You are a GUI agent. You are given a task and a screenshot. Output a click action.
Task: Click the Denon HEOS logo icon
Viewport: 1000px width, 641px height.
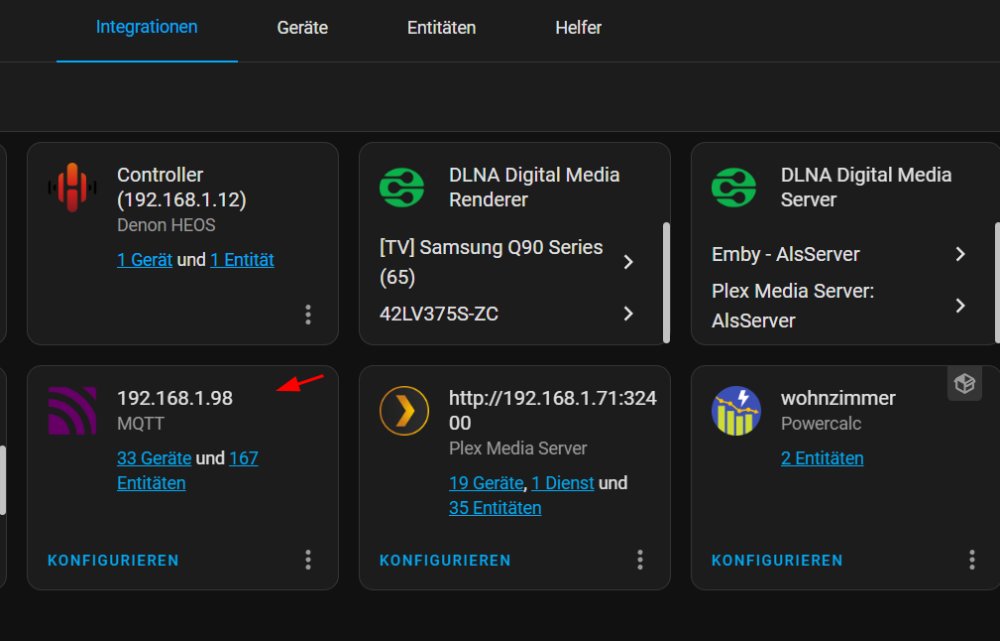point(73,188)
